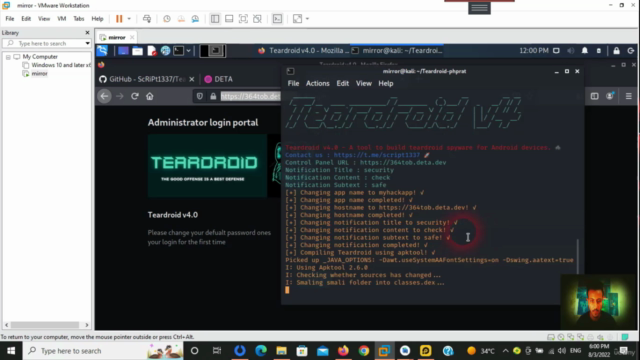Viewport: 640px width, 360px height.
Task: Switch to mirror@kali terminal taskbar window
Action: [x=397, y=51]
